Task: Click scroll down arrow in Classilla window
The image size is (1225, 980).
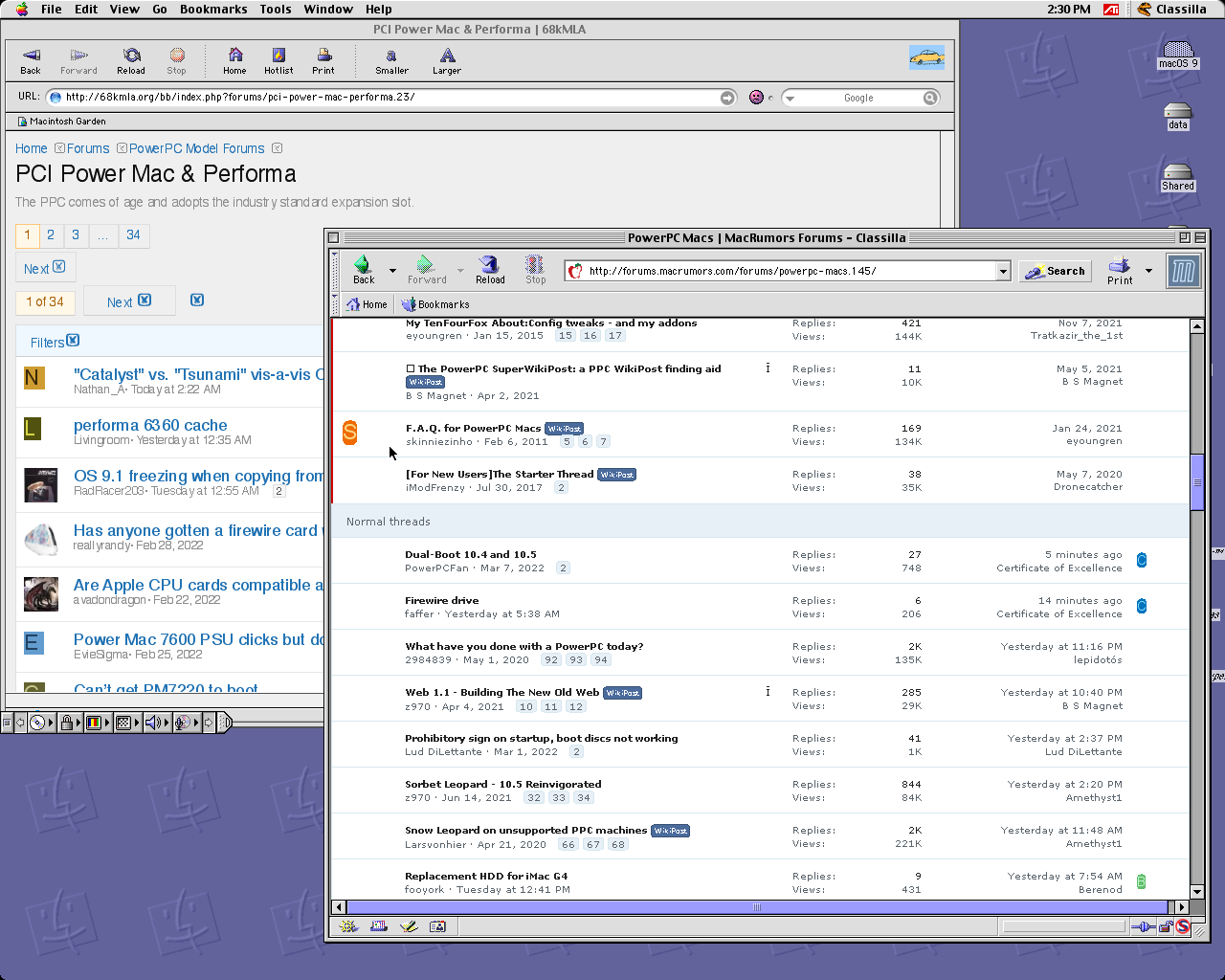Action: [x=1196, y=892]
